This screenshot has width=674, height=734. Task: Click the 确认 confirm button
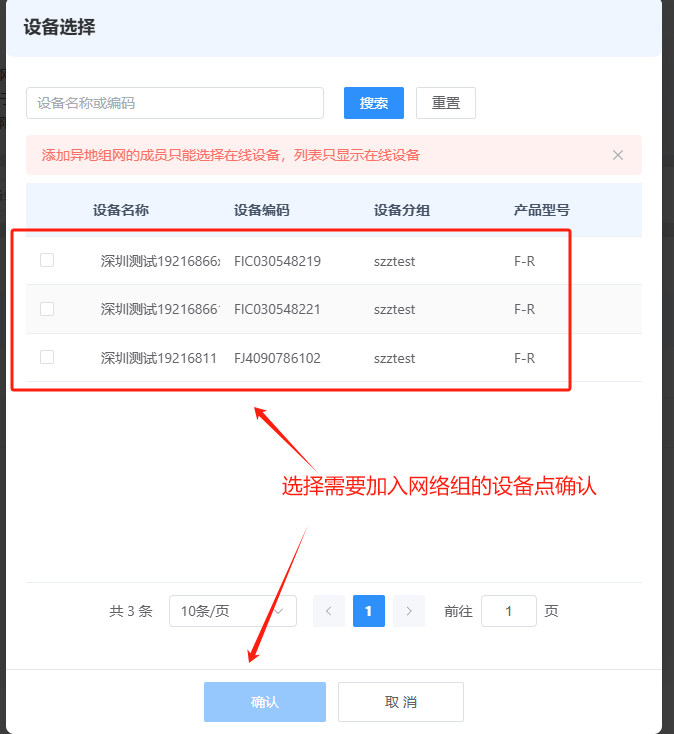[265, 702]
